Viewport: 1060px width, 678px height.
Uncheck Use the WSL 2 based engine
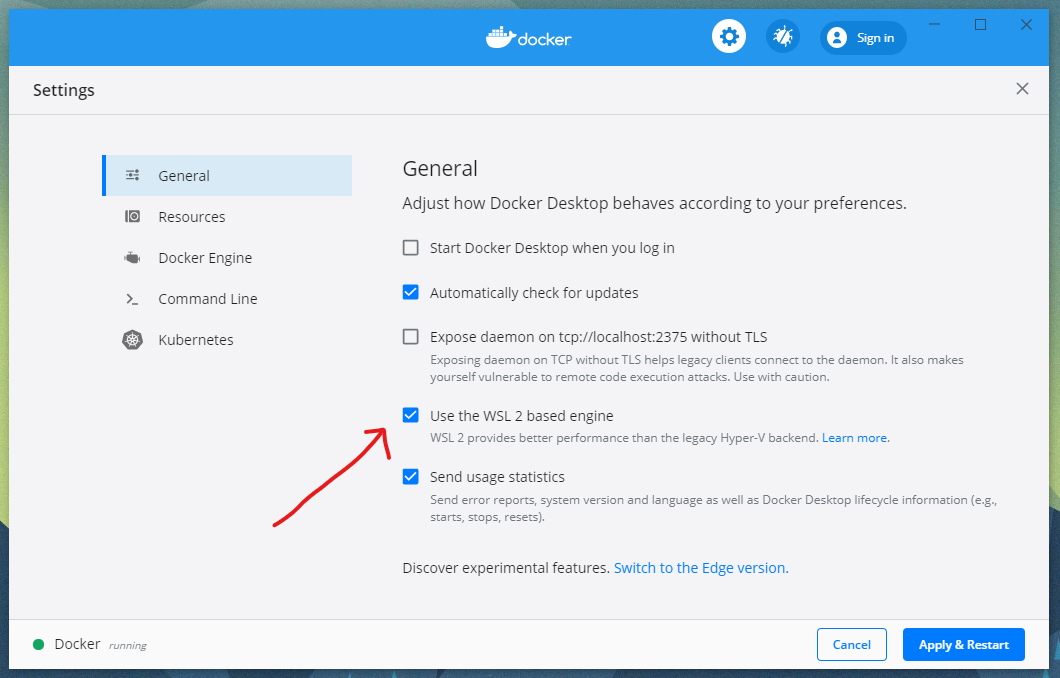coord(410,415)
